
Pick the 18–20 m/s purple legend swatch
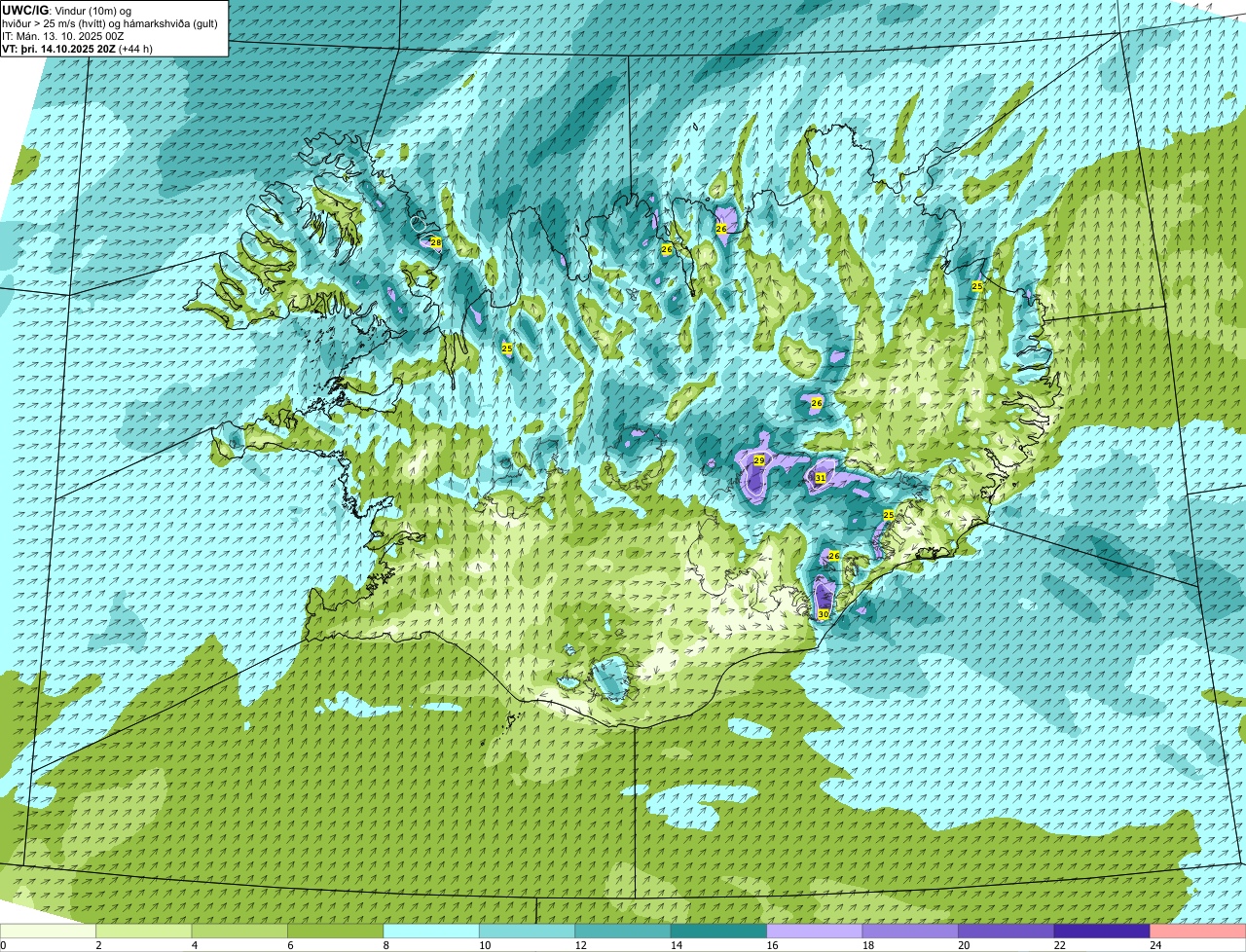[910, 931]
